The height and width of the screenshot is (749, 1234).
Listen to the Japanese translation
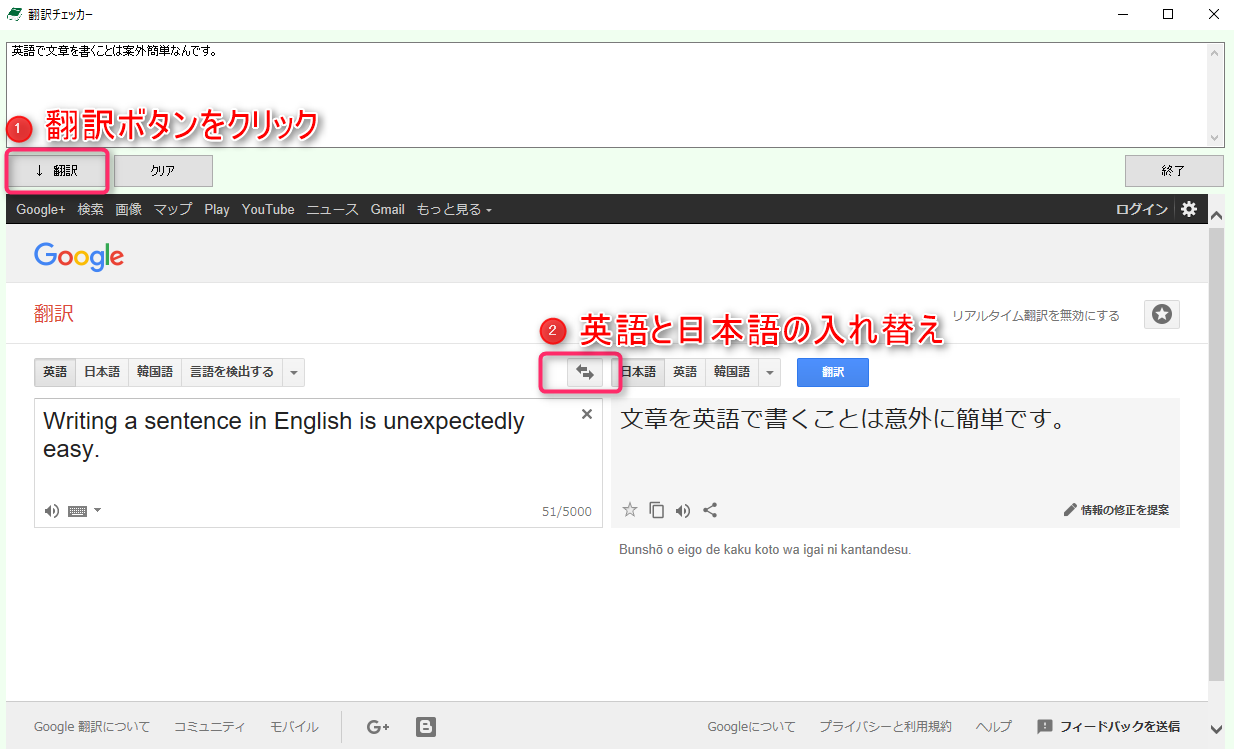point(683,510)
